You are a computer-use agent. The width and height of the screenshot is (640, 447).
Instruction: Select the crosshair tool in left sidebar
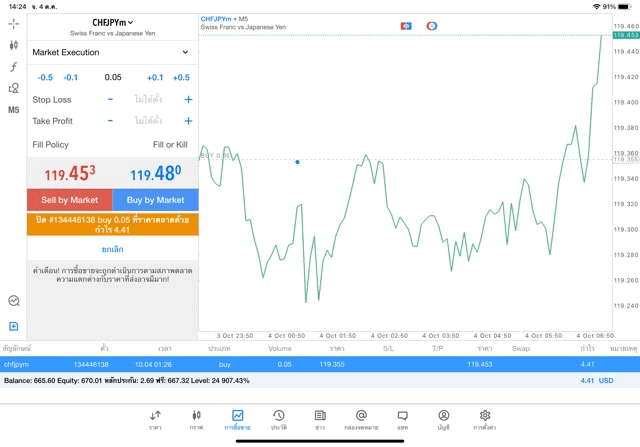pyautogui.click(x=13, y=23)
